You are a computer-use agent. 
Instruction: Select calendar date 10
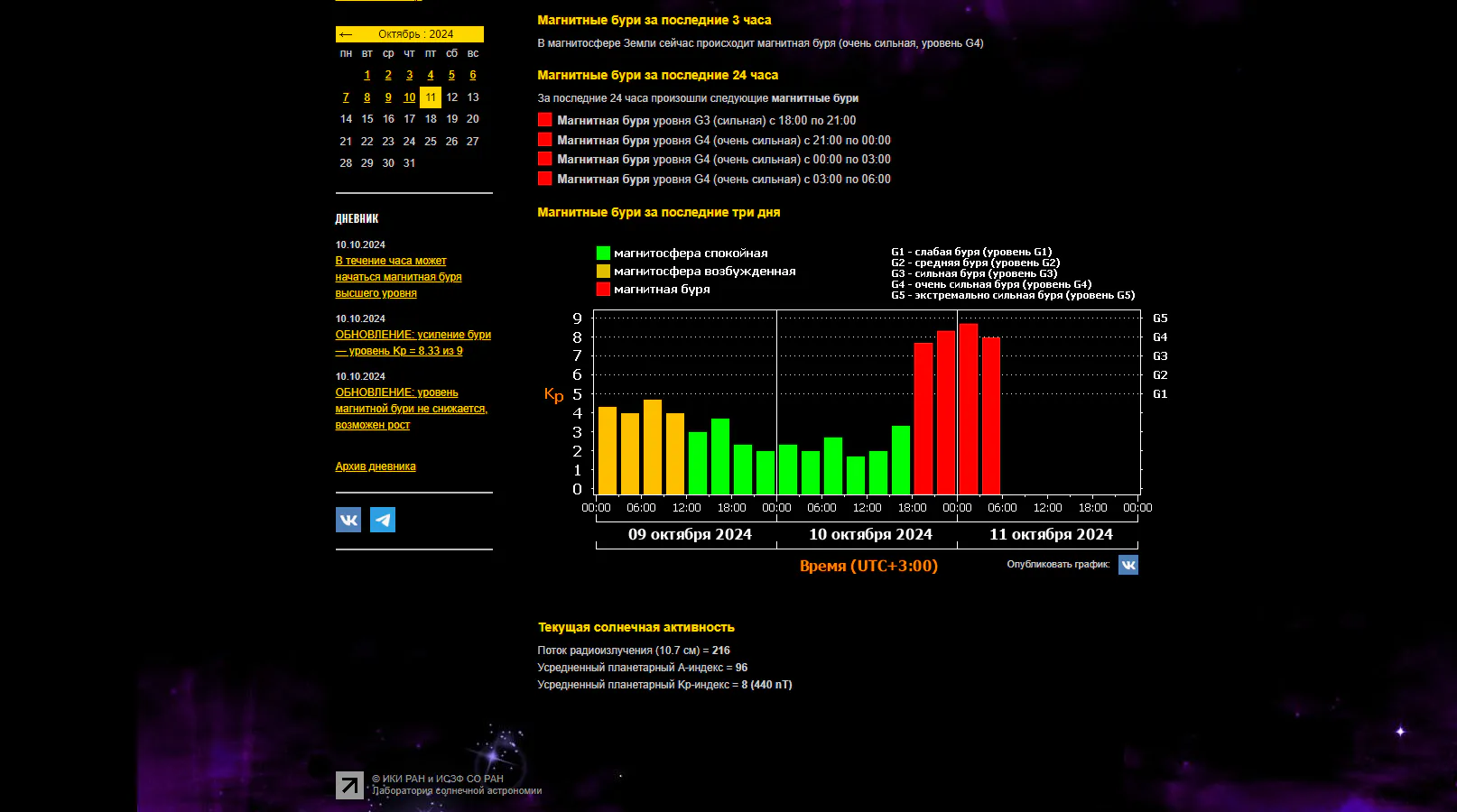point(410,97)
